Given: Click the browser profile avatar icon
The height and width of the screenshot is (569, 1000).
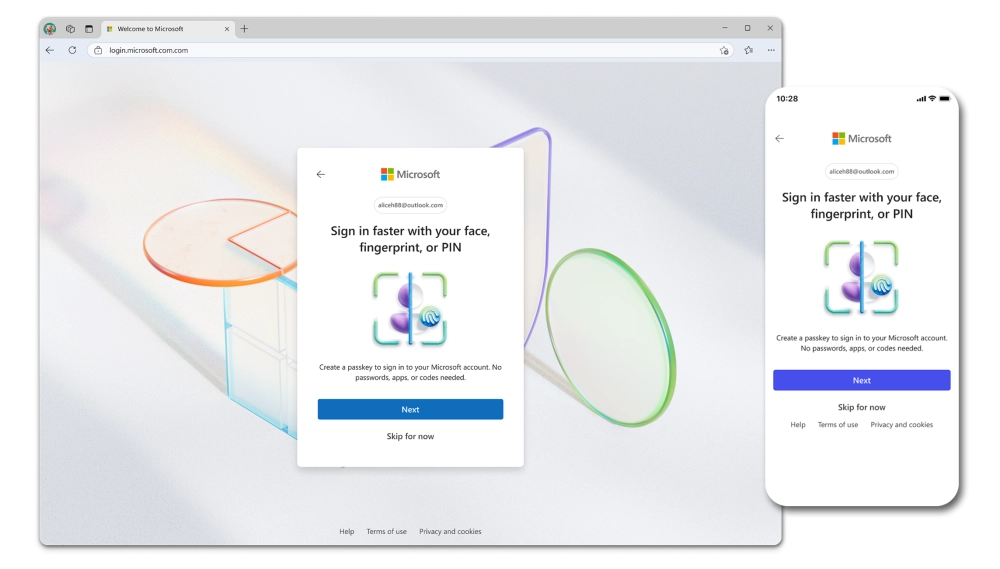Looking at the screenshot, I should point(50,29).
